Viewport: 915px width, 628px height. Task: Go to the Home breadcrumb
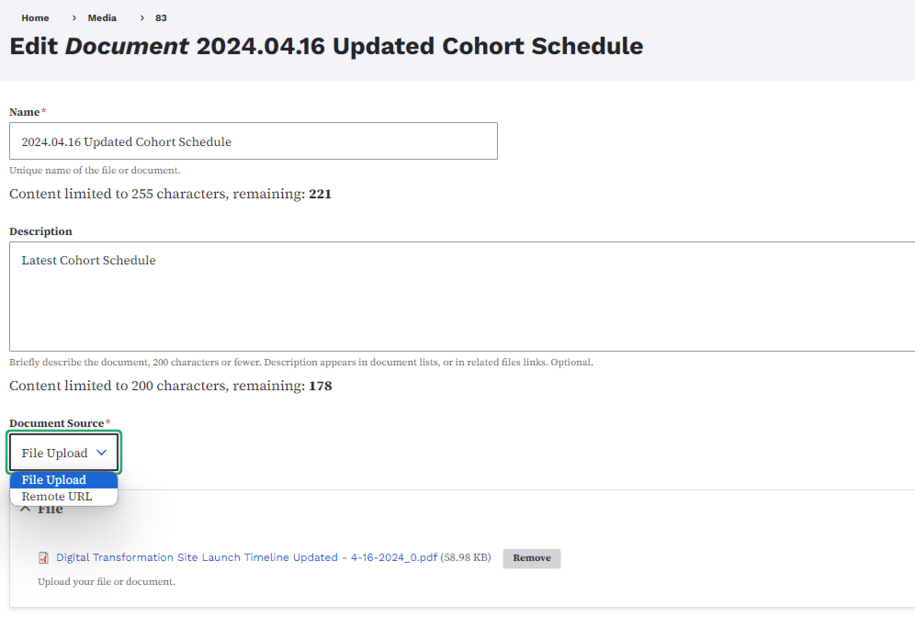pyautogui.click(x=35, y=18)
